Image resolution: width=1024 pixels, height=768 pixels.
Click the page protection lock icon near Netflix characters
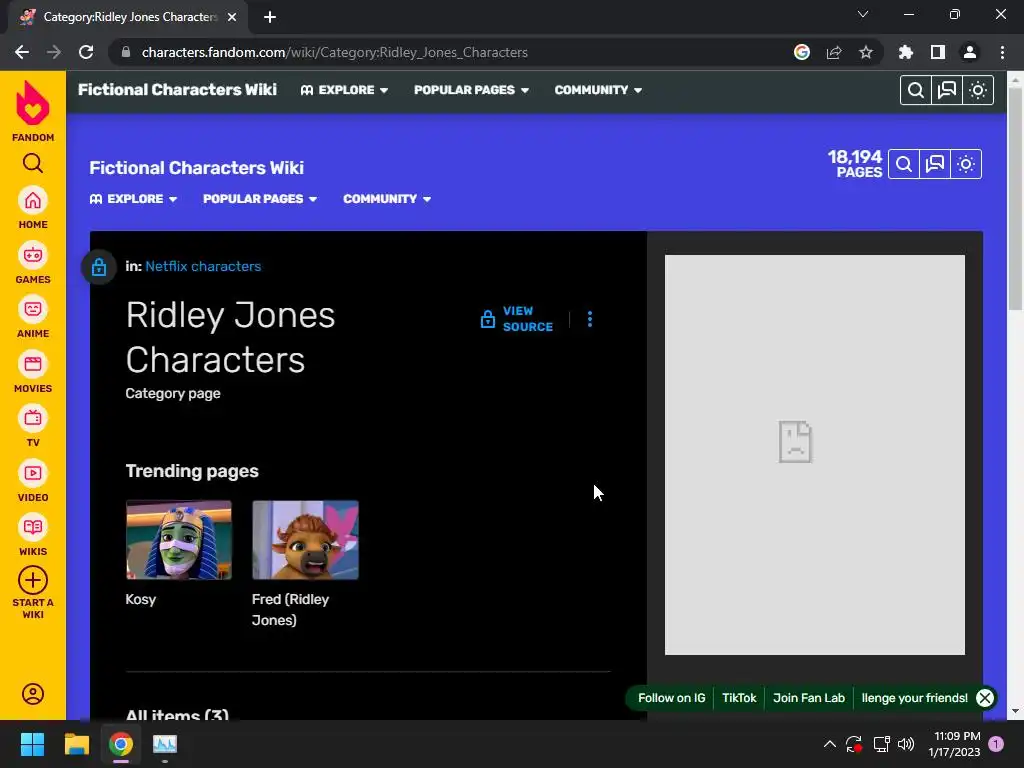(x=99, y=267)
